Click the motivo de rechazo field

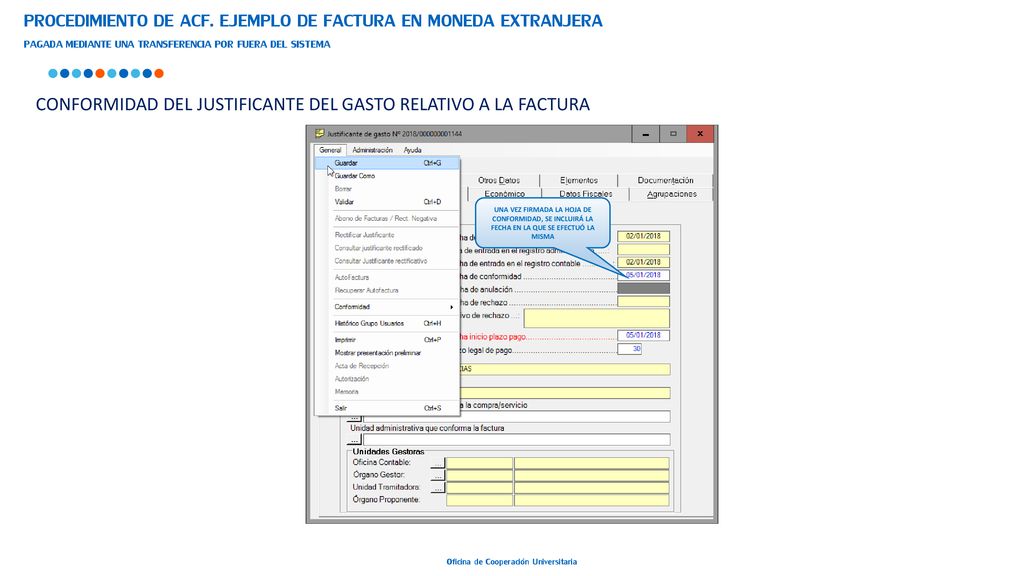[597, 318]
